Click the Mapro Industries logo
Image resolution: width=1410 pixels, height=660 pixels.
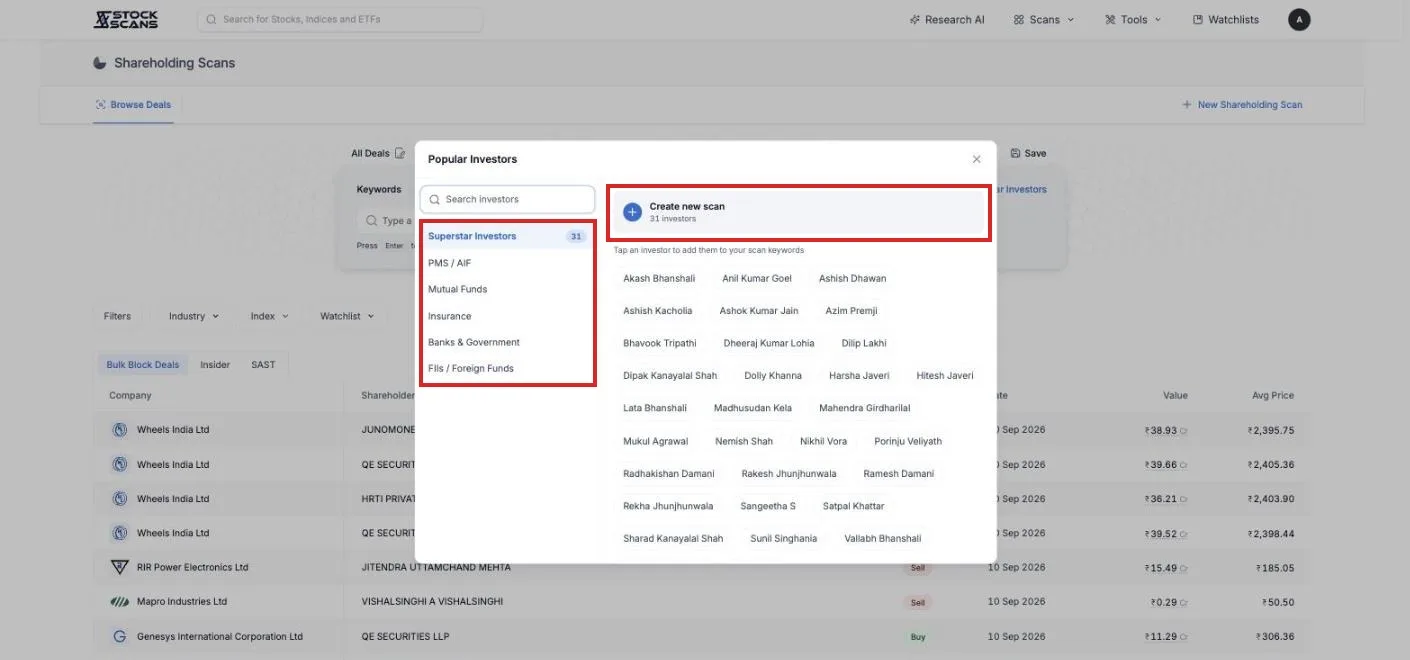point(119,602)
